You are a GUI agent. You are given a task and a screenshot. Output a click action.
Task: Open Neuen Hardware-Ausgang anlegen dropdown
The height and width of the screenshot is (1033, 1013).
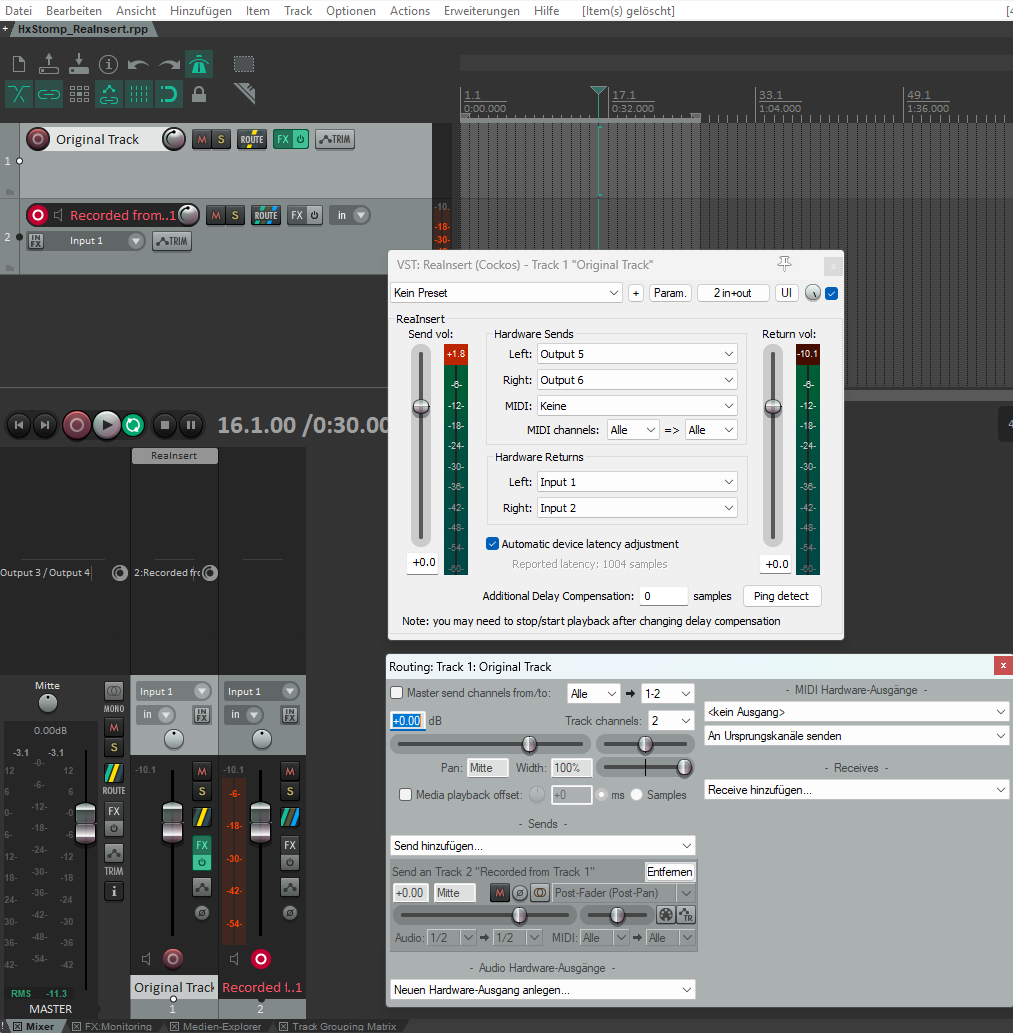point(543,990)
